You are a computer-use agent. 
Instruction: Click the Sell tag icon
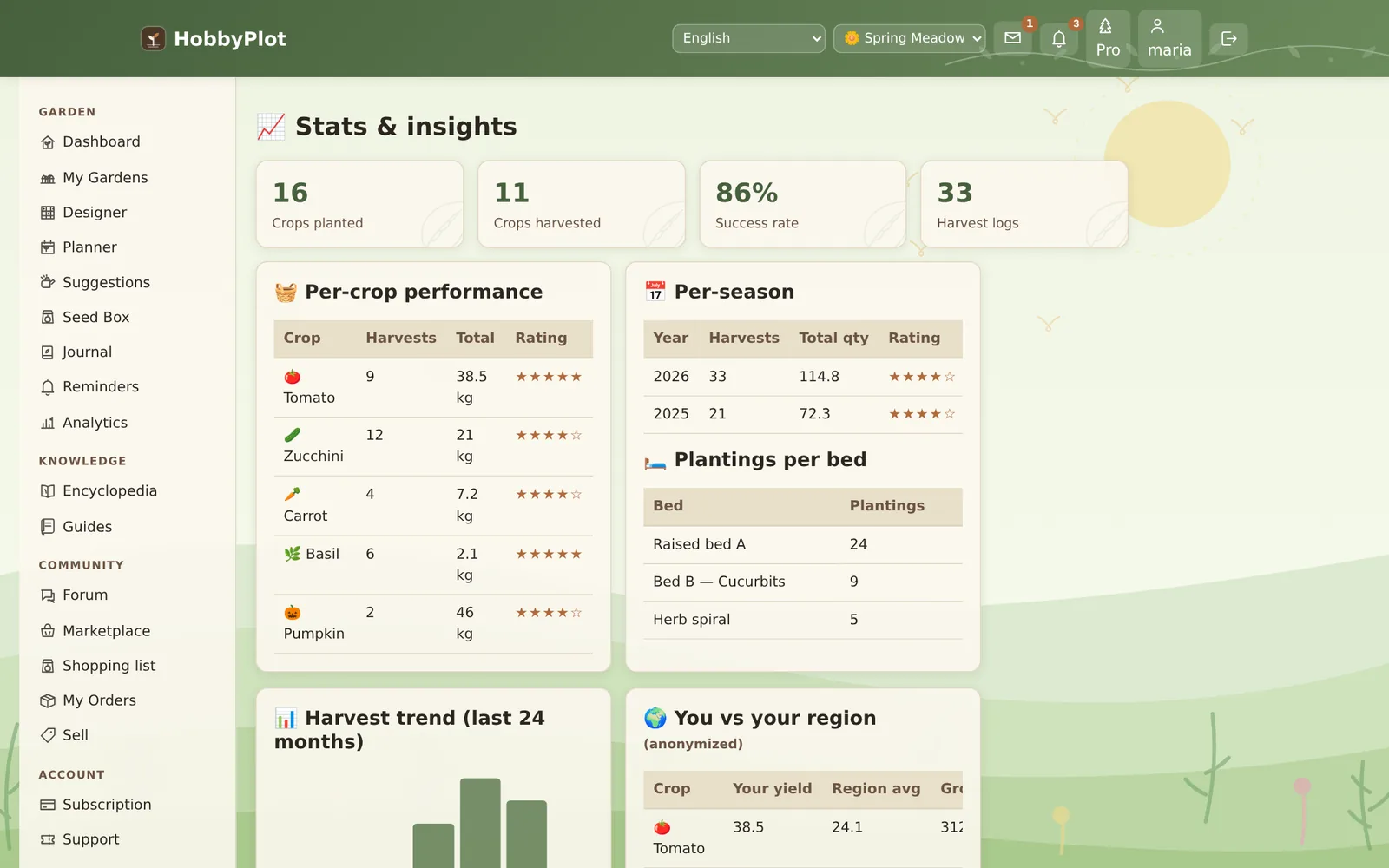click(48, 735)
